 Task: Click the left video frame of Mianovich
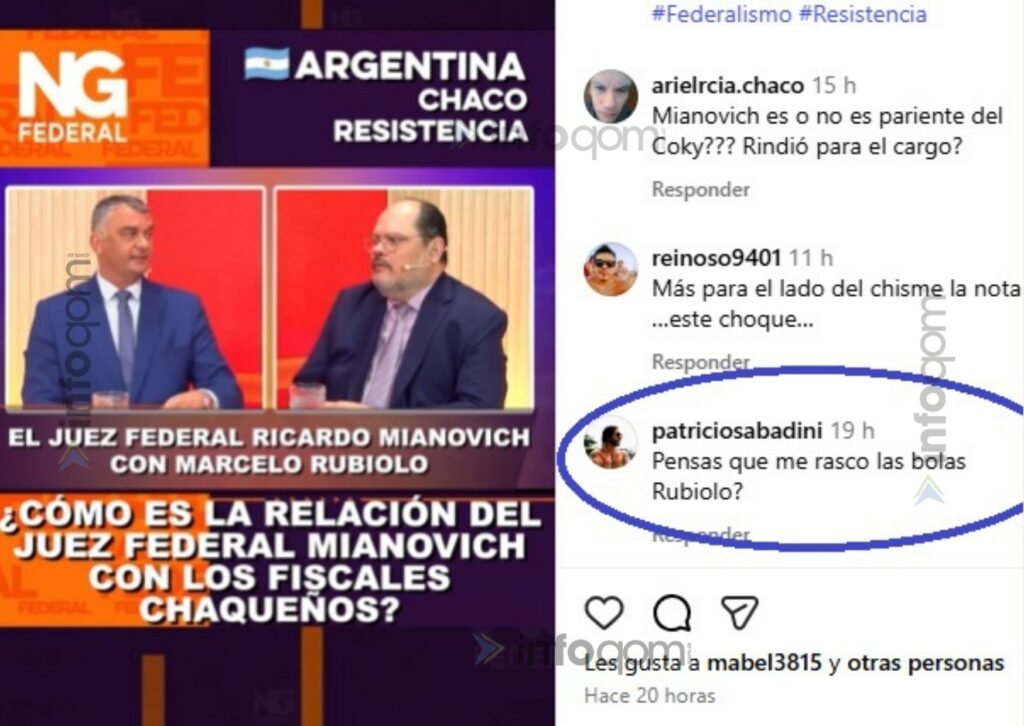pos(135,298)
